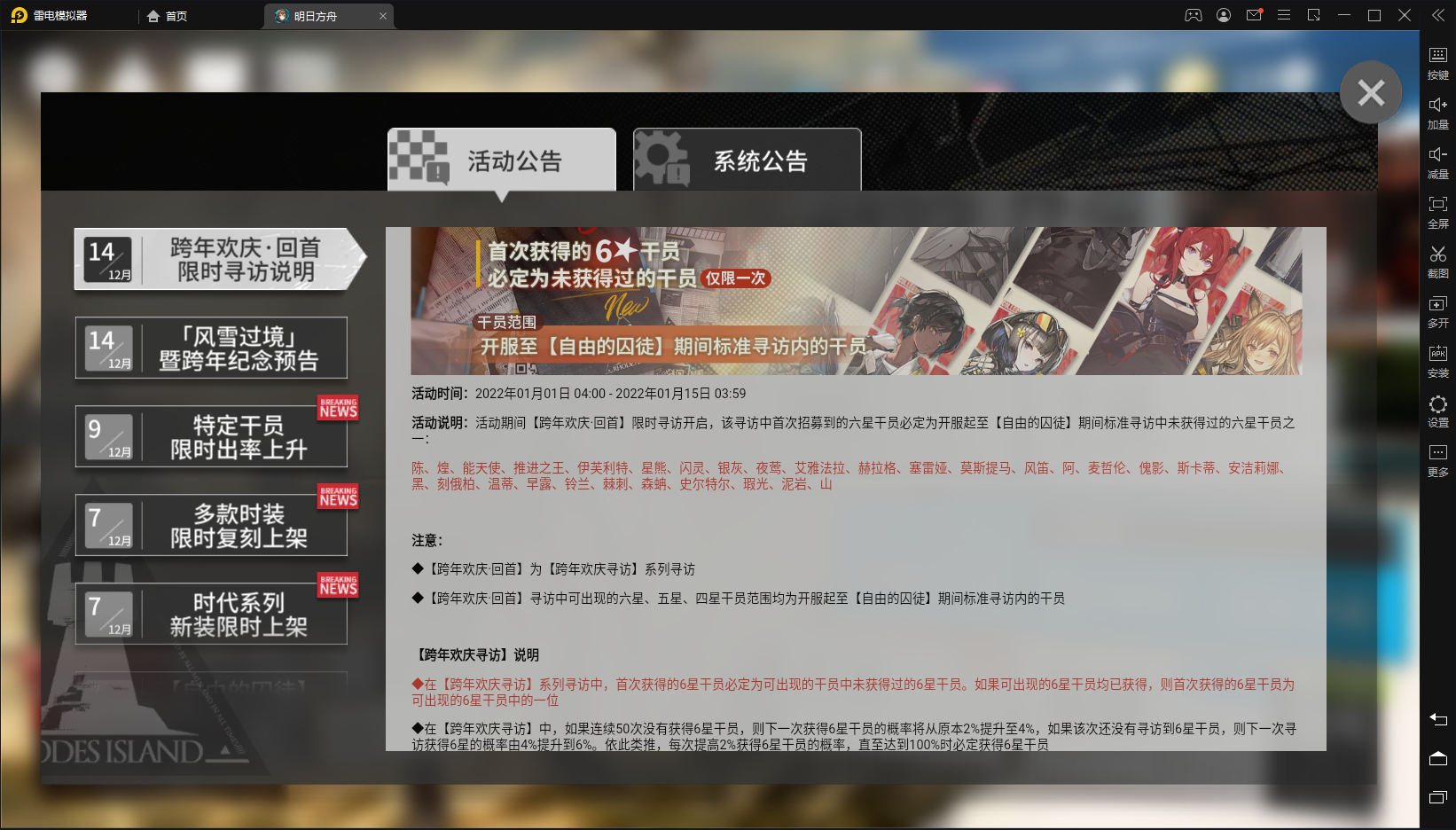Image resolution: width=1456 pixels, height=830 pixels.
Task: Go to 首页 home tab
Action: coord(168,16)
